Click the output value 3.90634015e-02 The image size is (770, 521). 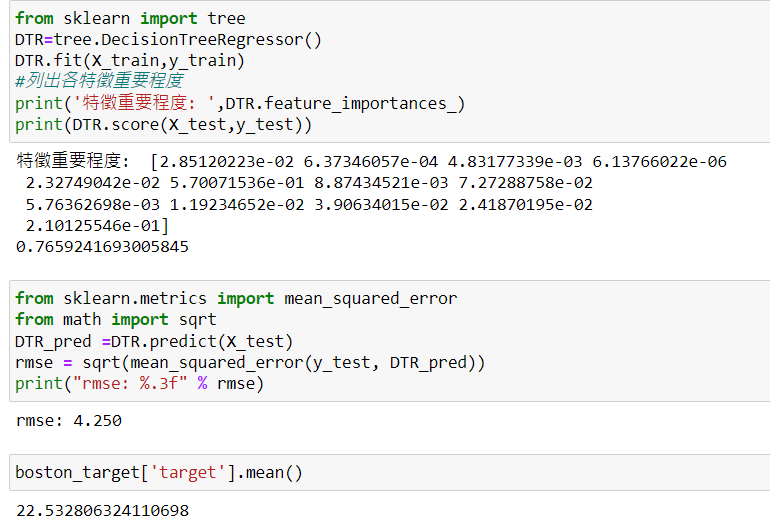click(382, 204)
